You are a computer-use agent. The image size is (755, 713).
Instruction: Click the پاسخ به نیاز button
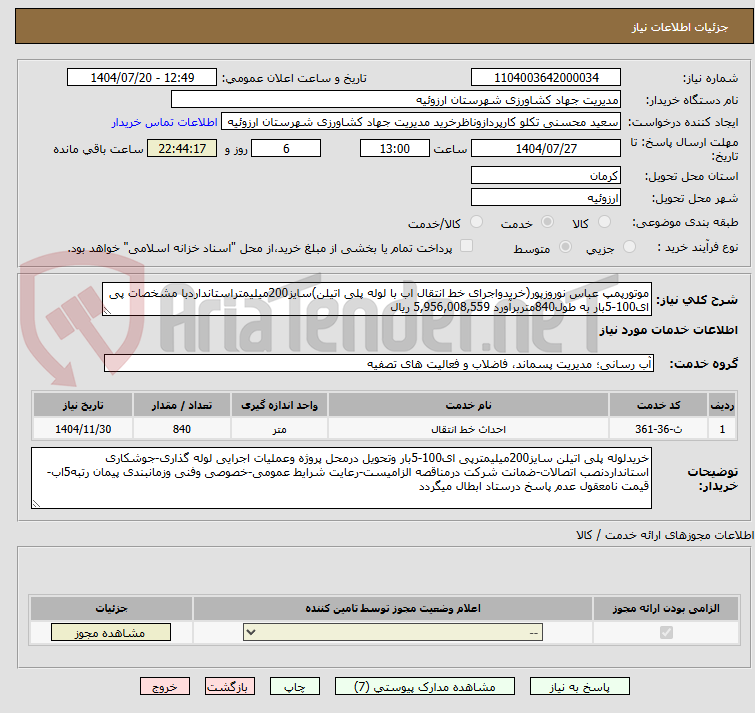(579, 687)
